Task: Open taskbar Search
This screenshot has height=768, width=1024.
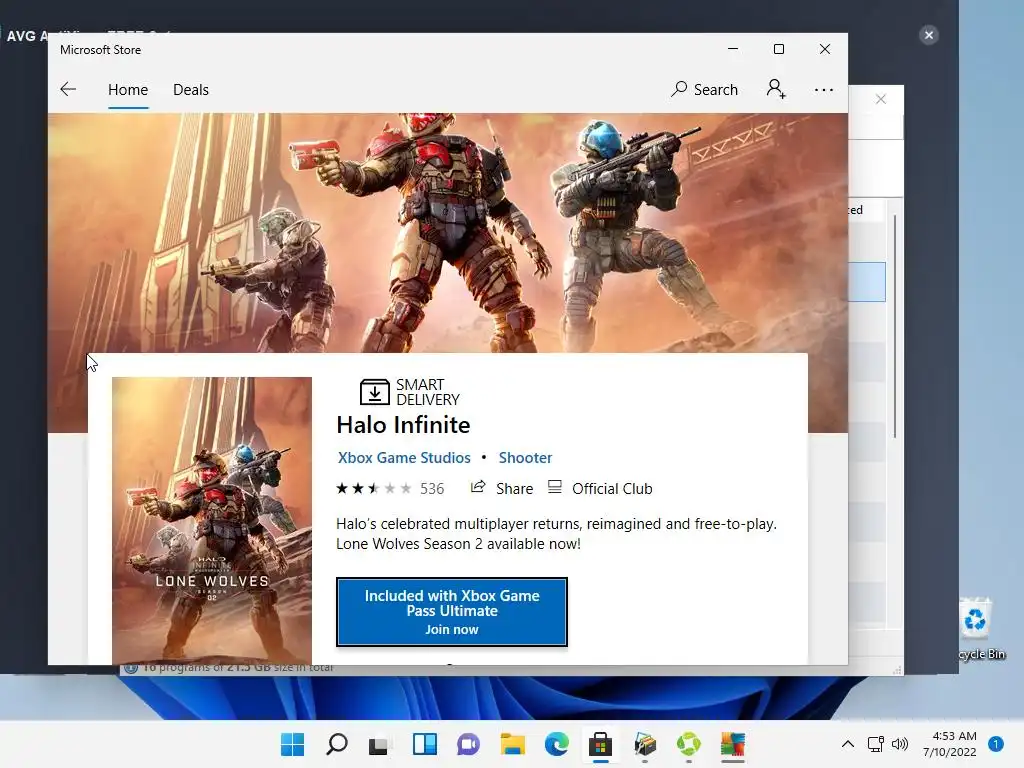Action: (337, 744)
